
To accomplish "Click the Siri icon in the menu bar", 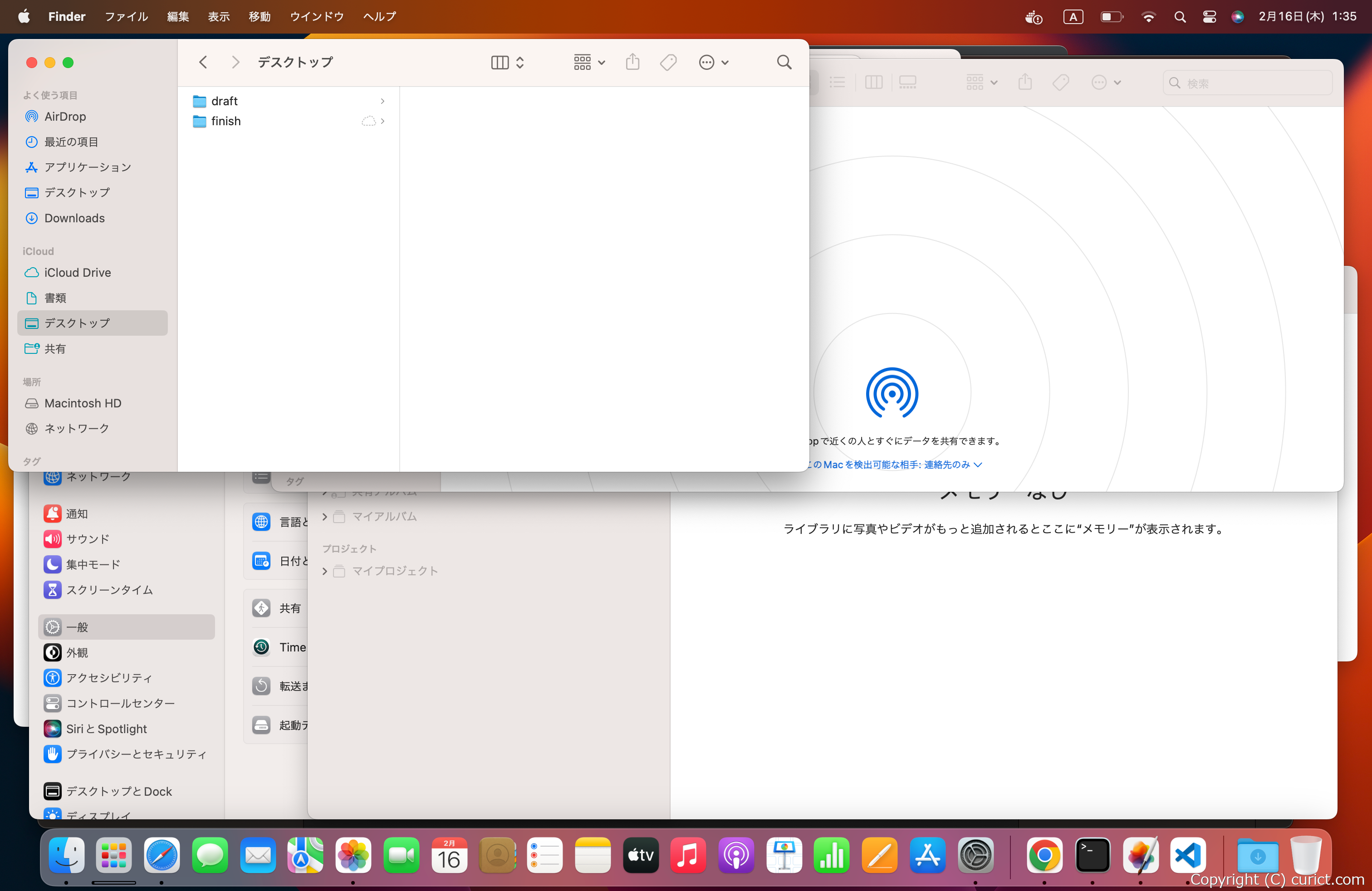I will pos(1237,17).
